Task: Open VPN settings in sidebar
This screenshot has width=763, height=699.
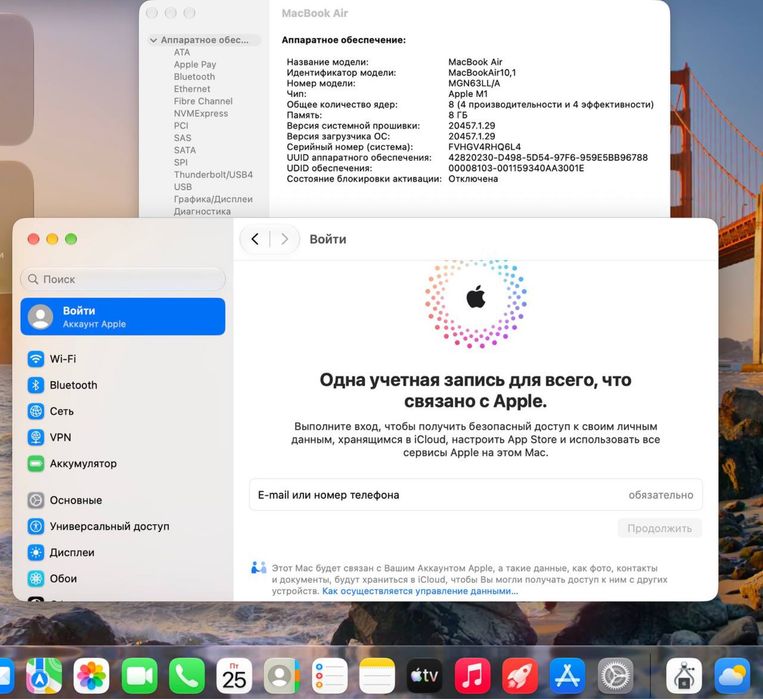Action: [123, 437]
